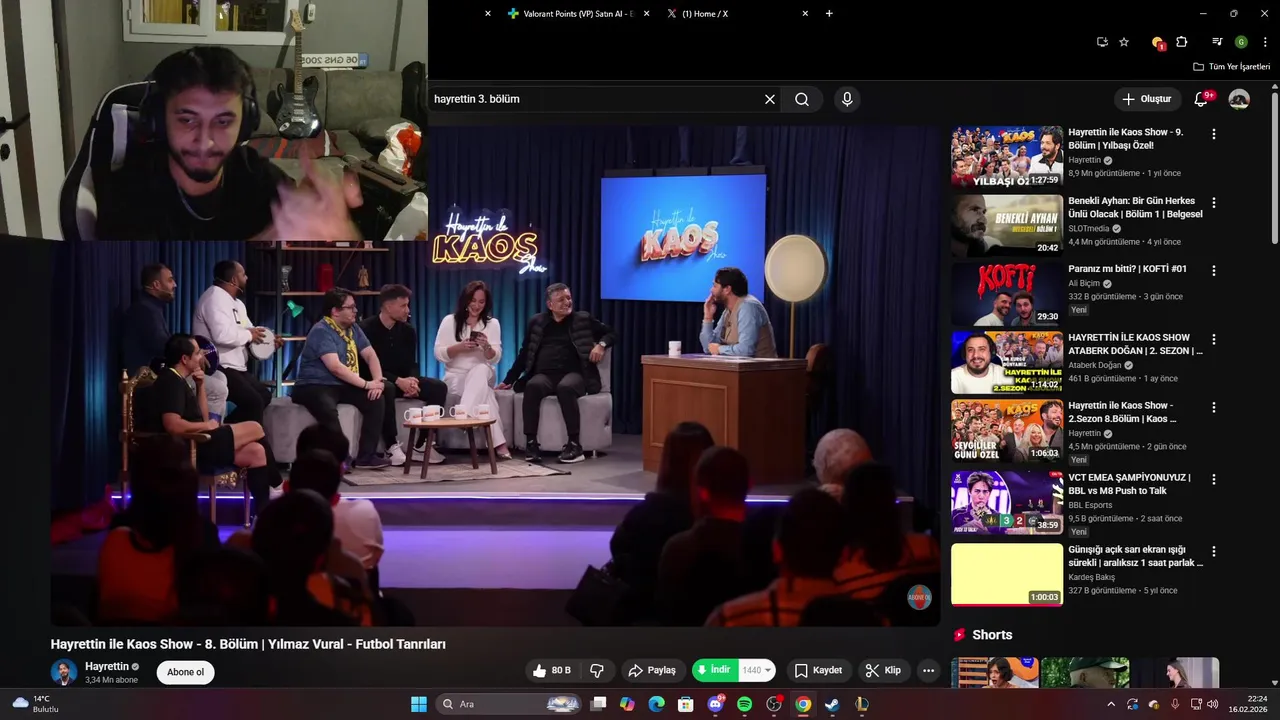The height and width of the screenshot is (720, 1280).
Task: Open Discord from the taskbar
Action: 715,704
